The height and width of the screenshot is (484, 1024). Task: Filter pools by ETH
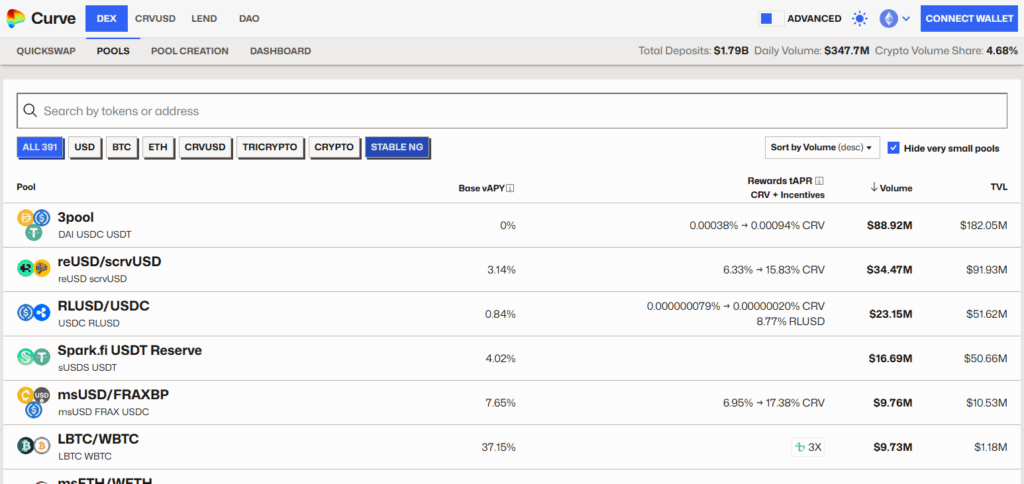[158, 148]
